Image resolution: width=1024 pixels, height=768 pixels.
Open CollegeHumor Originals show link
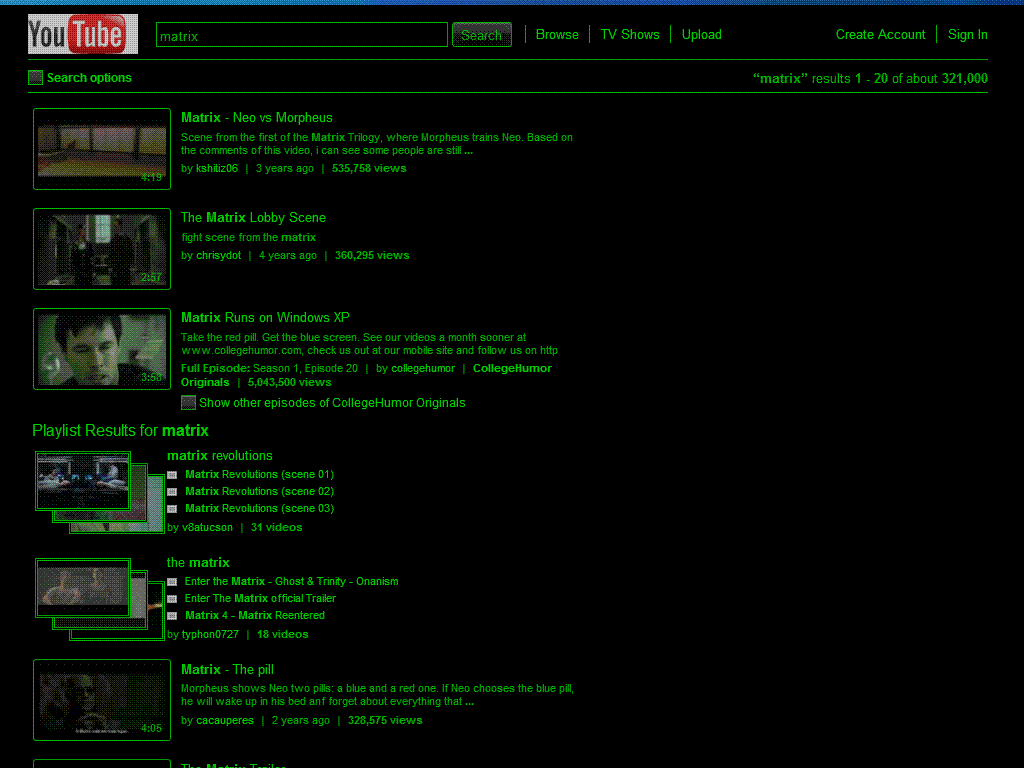366,376
